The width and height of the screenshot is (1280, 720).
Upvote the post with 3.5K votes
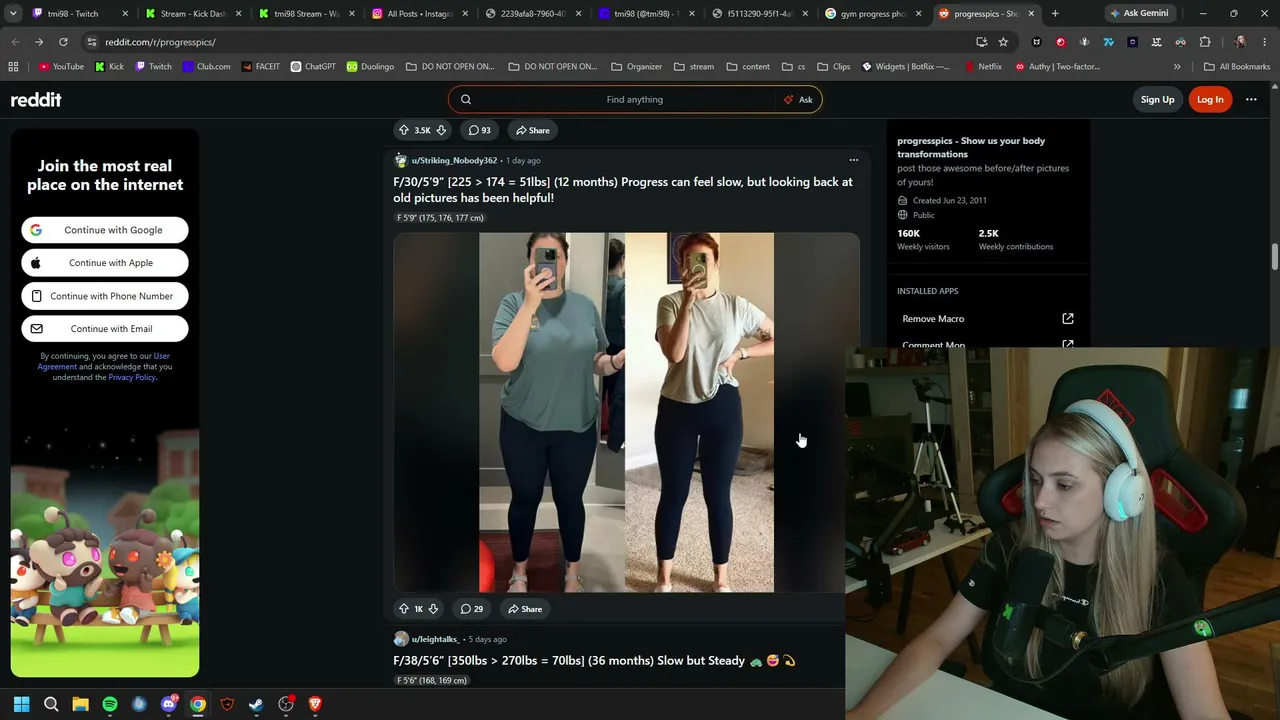point(404,130)
